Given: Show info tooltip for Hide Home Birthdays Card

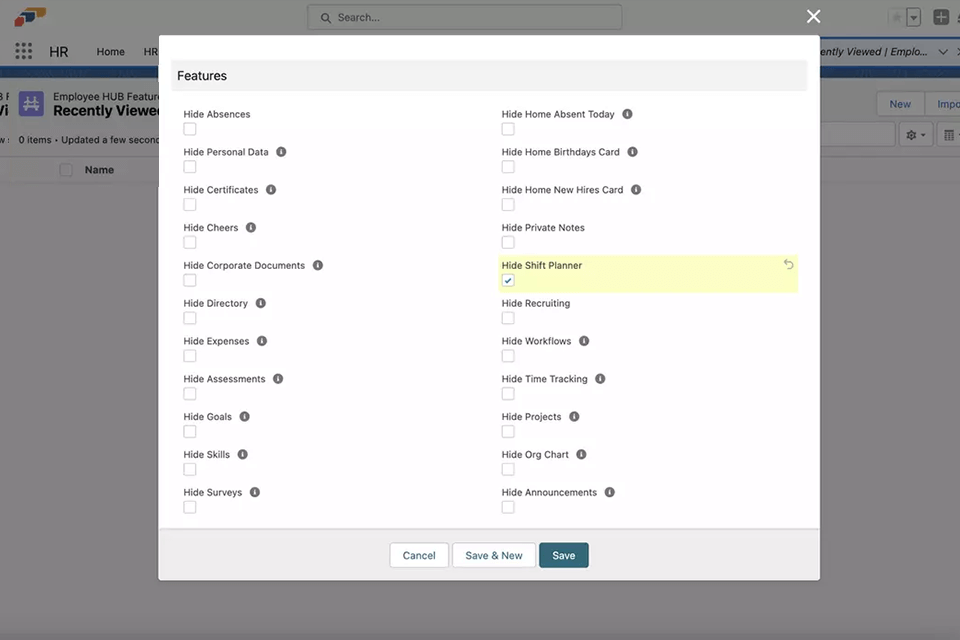Looking at the screenshot, I should 632,152.
